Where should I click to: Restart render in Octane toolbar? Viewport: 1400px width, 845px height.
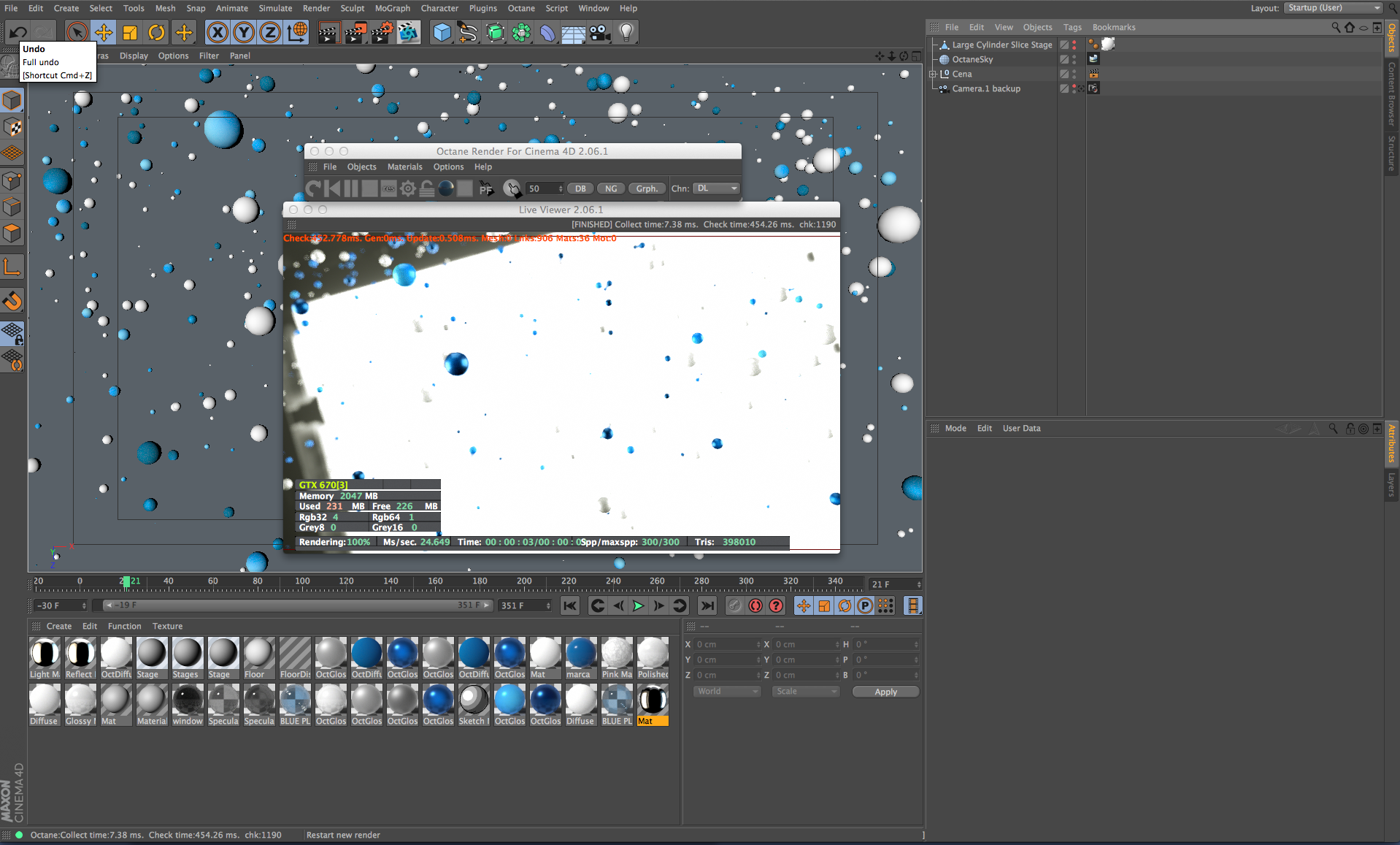[313, 188]
